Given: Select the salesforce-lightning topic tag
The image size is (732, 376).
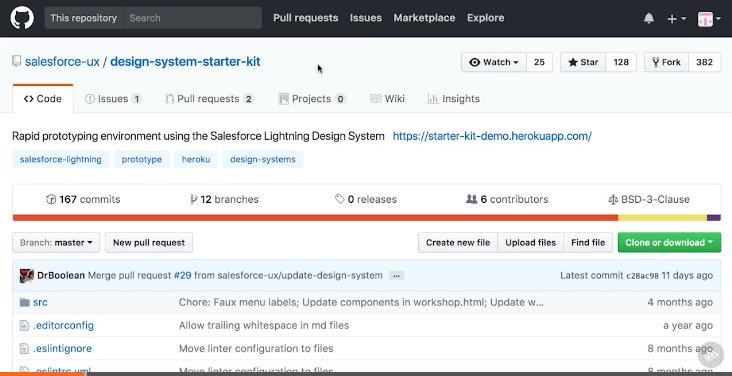Looking at the screenshot, I should click(61, 159).
